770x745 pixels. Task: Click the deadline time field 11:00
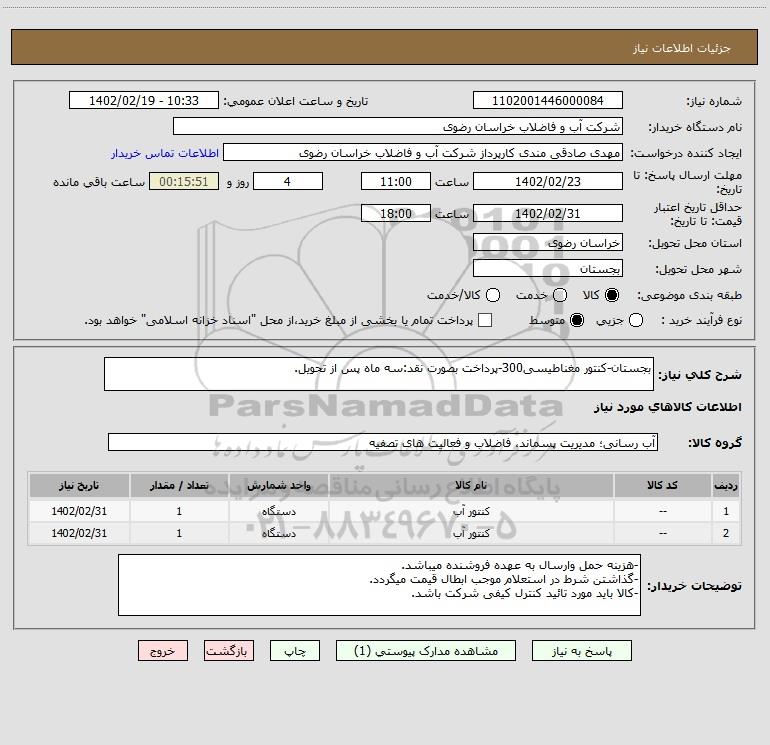[396, 181]
